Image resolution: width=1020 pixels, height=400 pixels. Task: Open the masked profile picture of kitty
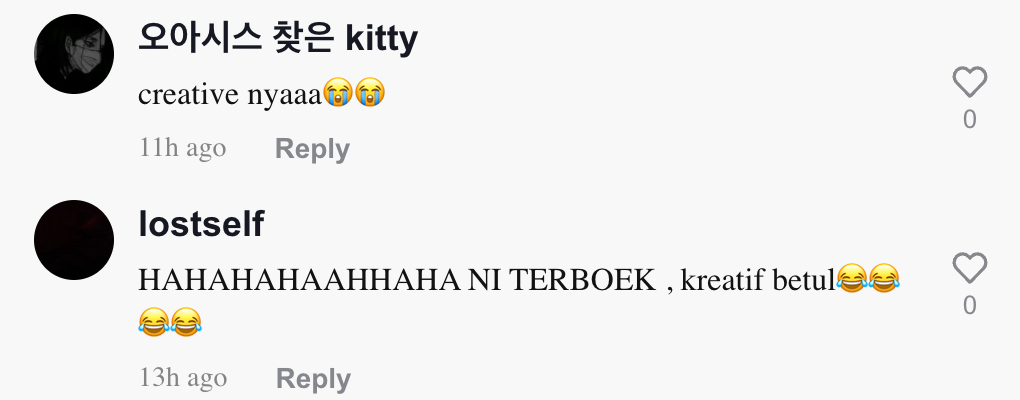pyautogui.click(x=74, y=54)
